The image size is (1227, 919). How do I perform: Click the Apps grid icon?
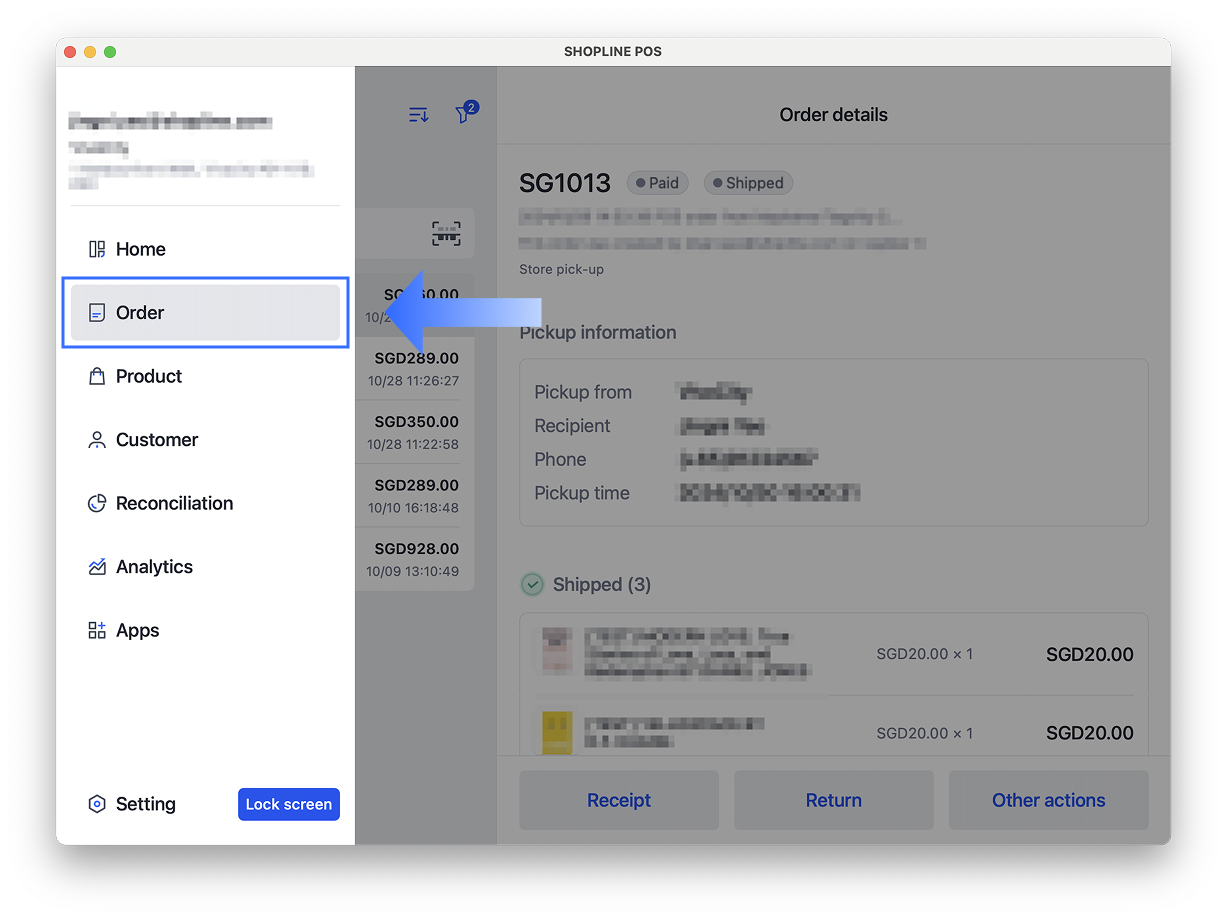97,630
